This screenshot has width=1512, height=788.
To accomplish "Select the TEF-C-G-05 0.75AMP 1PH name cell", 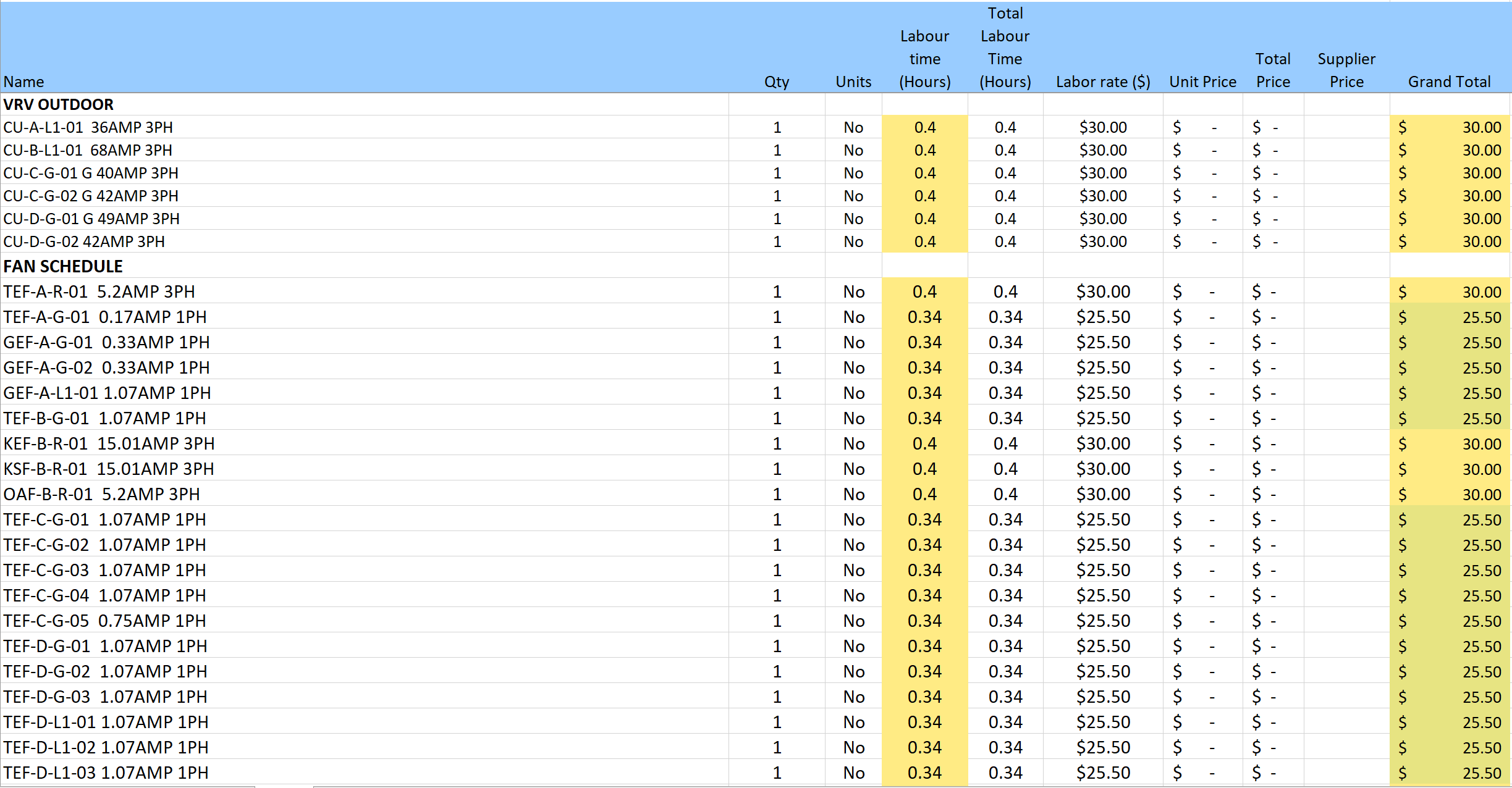I will point(104,621).
